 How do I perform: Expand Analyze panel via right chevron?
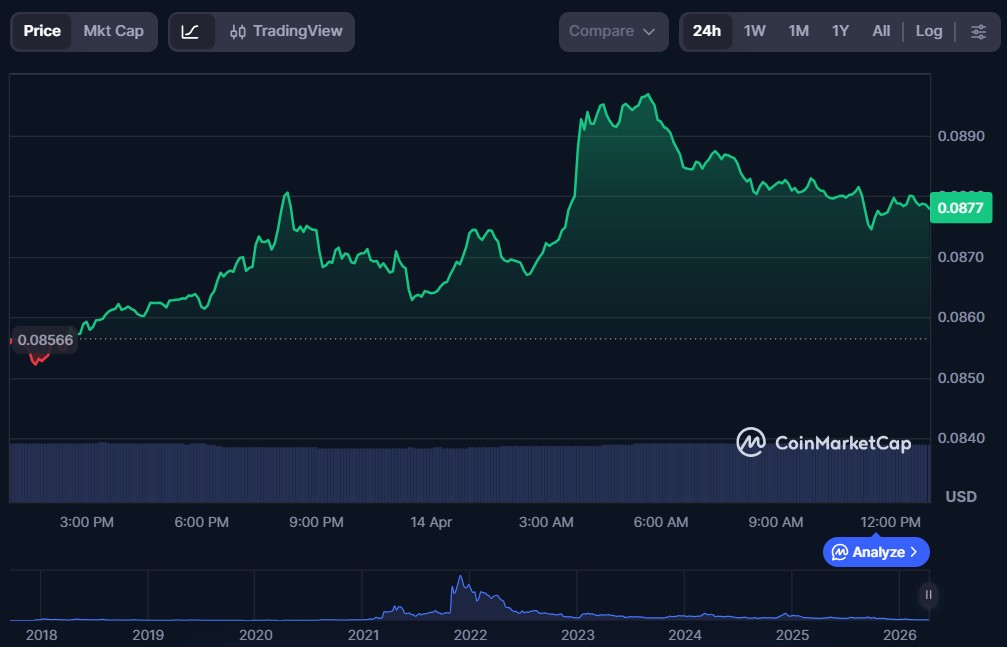[913, 552]
